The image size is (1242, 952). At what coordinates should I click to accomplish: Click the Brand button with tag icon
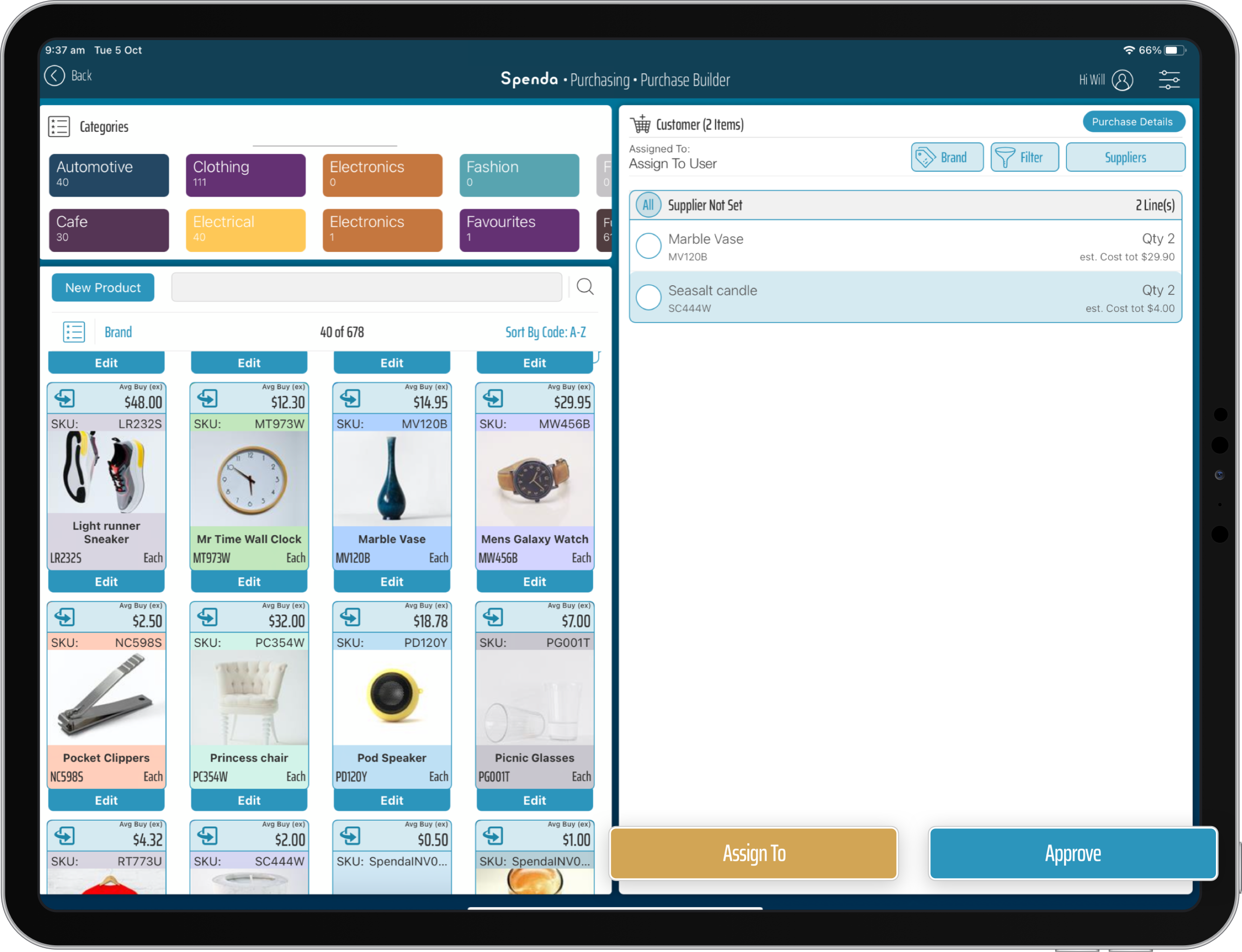[x=947, y=157]
